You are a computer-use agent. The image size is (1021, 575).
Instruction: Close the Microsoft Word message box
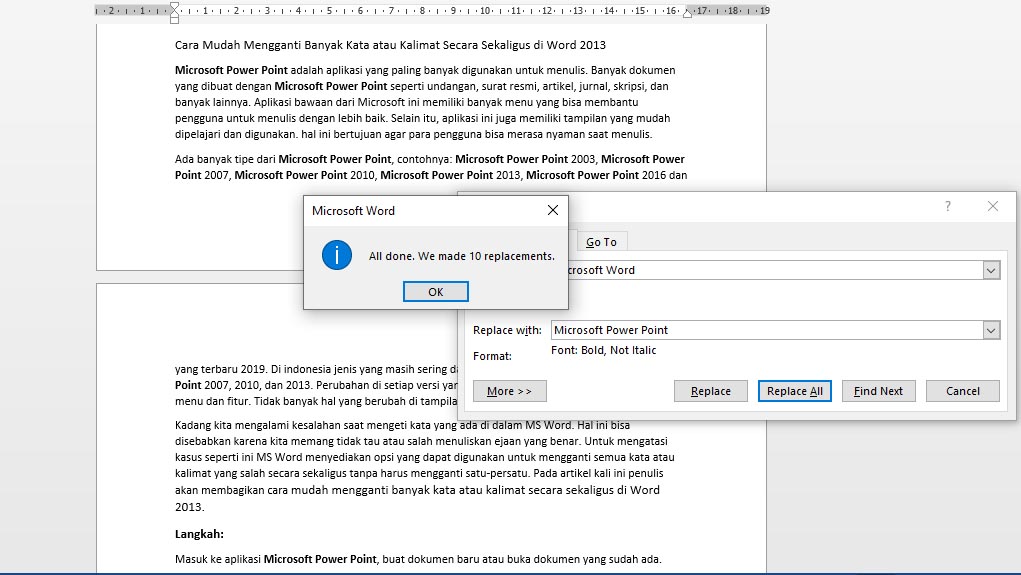coord(552,211)
